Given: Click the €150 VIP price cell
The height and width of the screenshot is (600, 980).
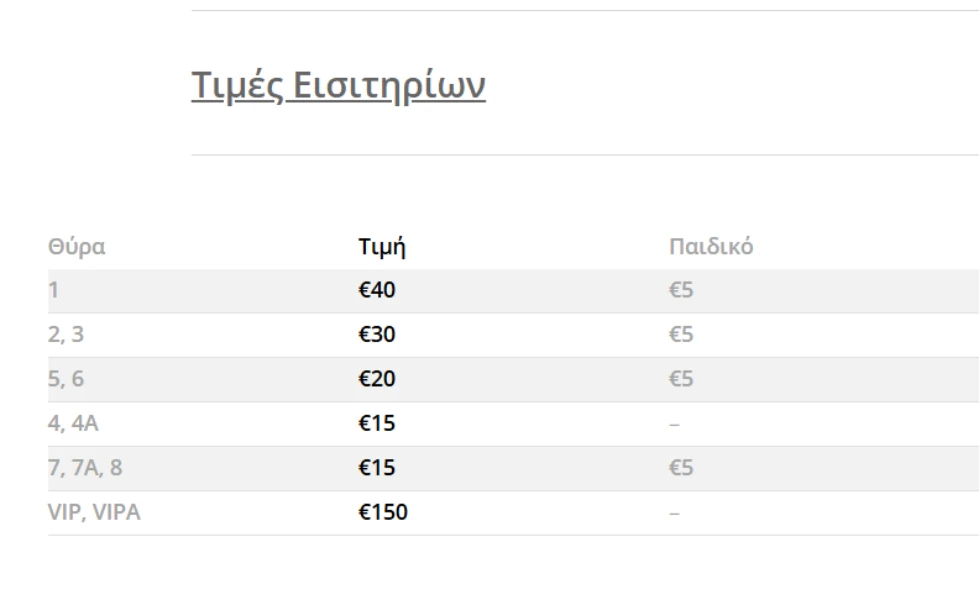Looking at the screenshot, I should click(384, 513).
